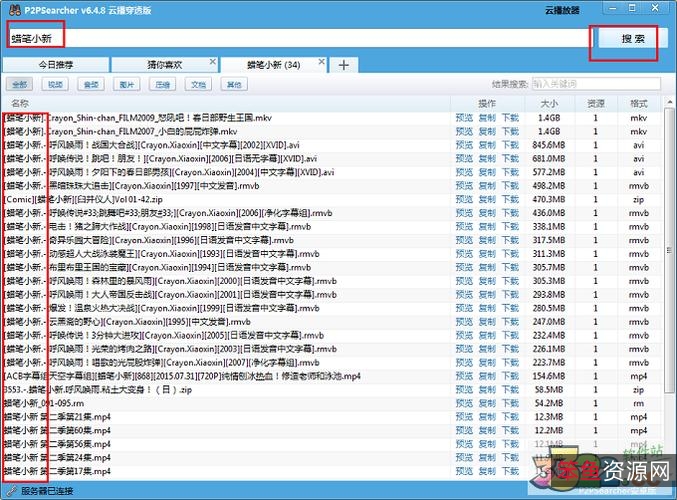Preview 蜡笔小新 第二季第17集.mp4
This screenshot has width=677, height=500.
[464, 471]
